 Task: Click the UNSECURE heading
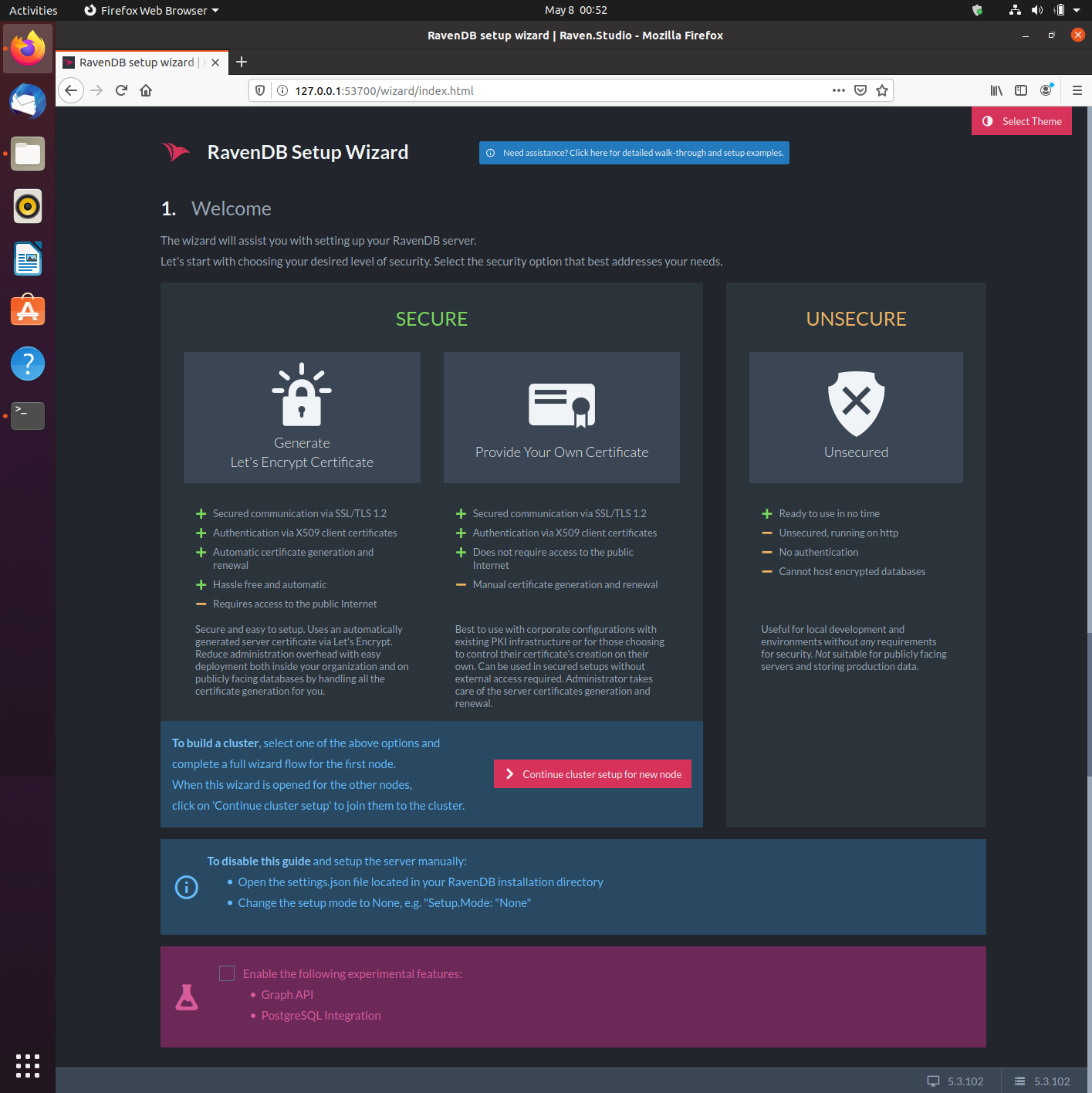[x=856, y=319]
